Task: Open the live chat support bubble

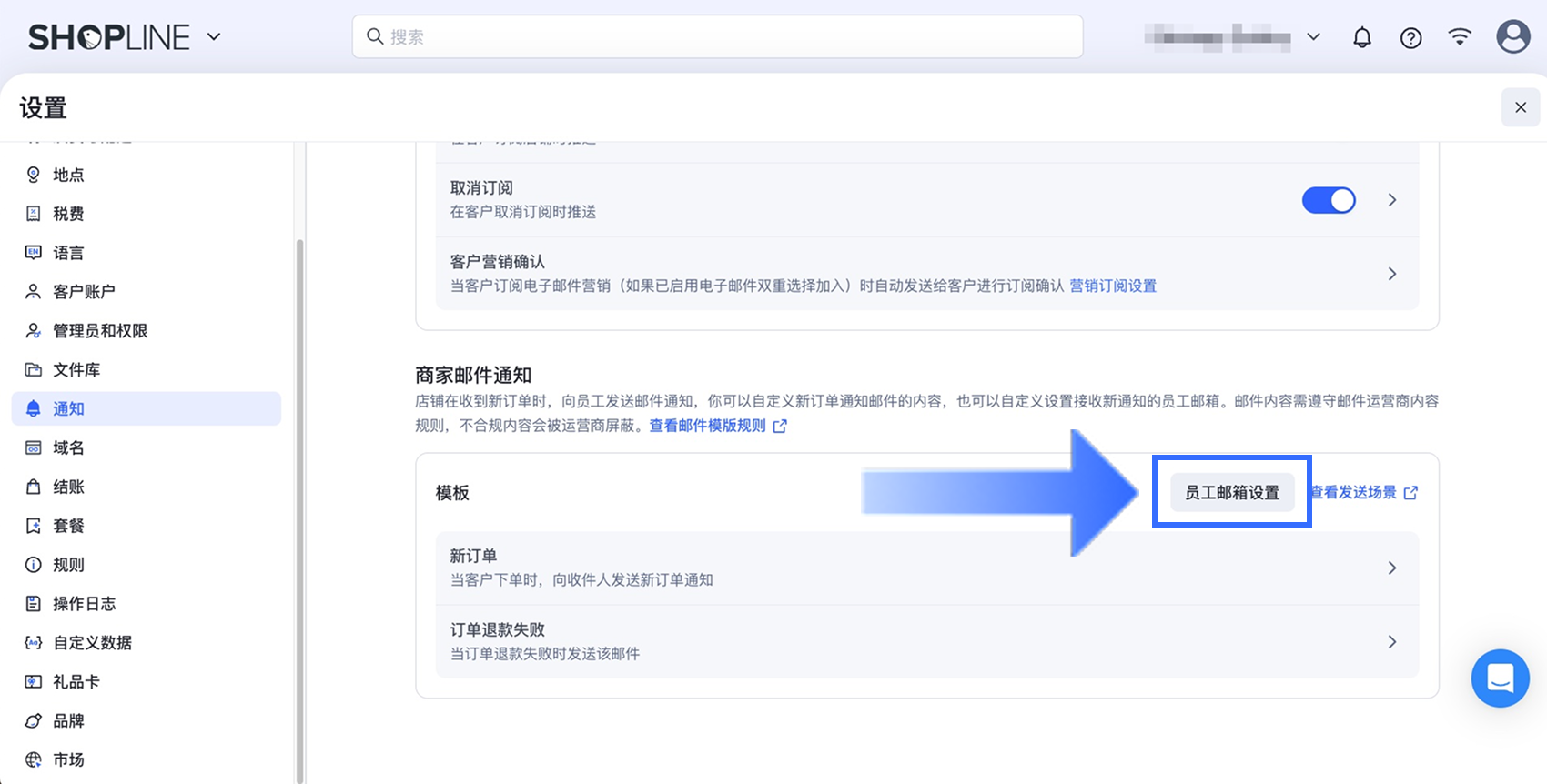Action: click(1501, 678)
